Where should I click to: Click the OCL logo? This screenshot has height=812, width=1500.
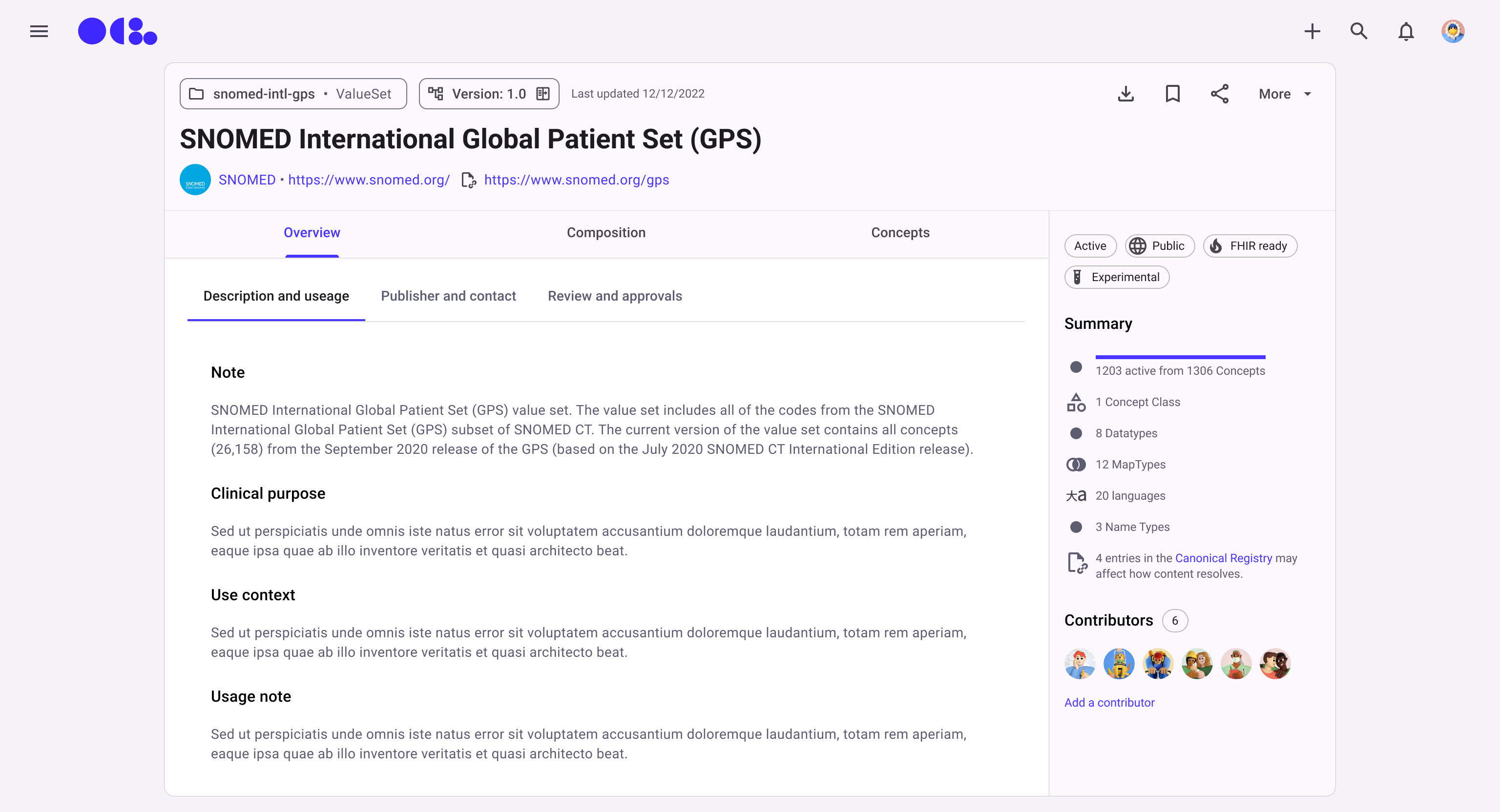click(x=118, y=31)
